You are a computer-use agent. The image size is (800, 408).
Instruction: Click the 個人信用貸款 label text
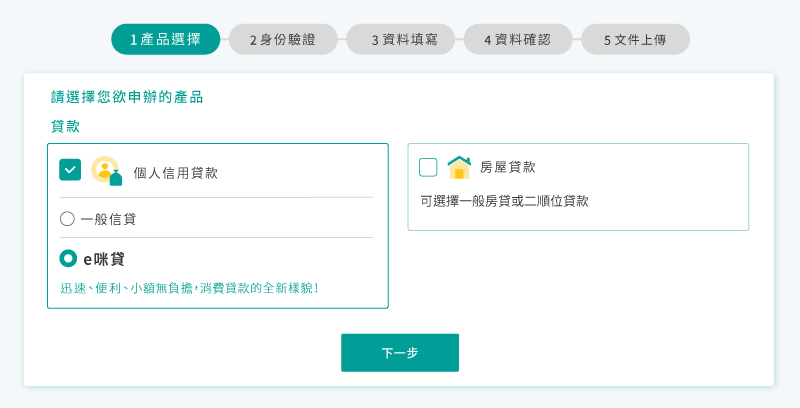(x=176, y=173)
